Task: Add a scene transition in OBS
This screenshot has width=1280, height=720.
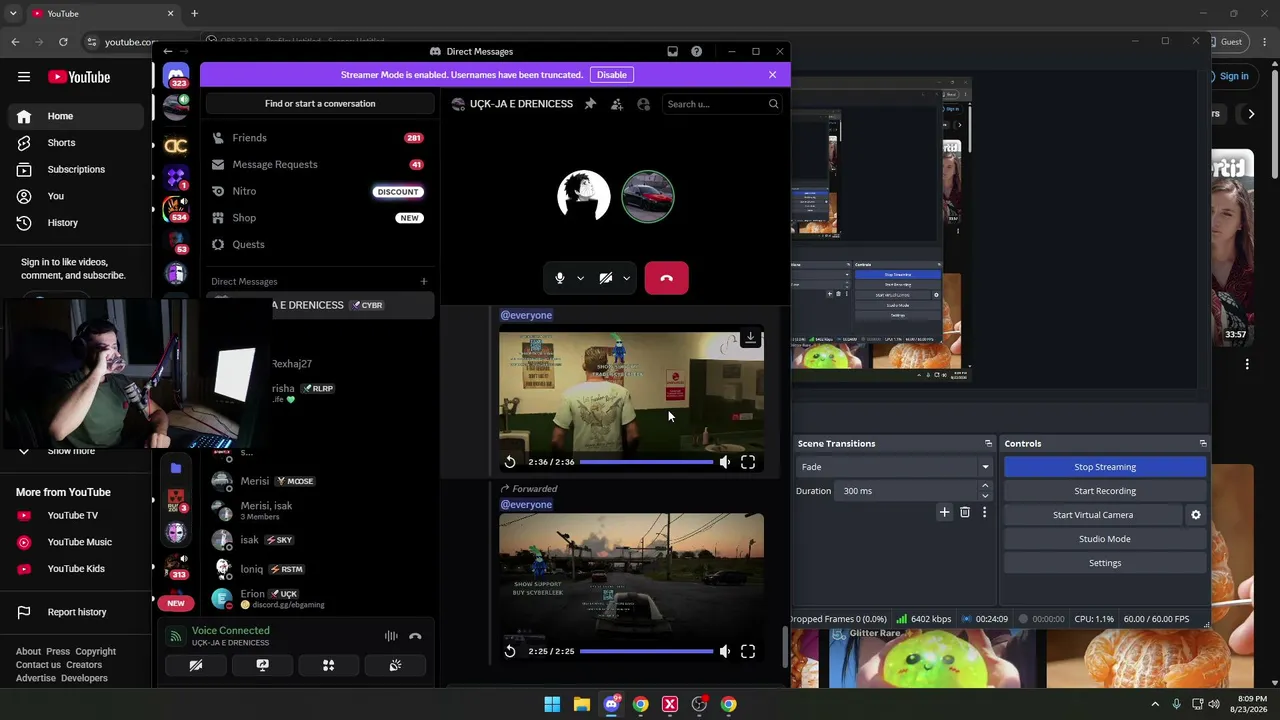Action: point(944,513)
